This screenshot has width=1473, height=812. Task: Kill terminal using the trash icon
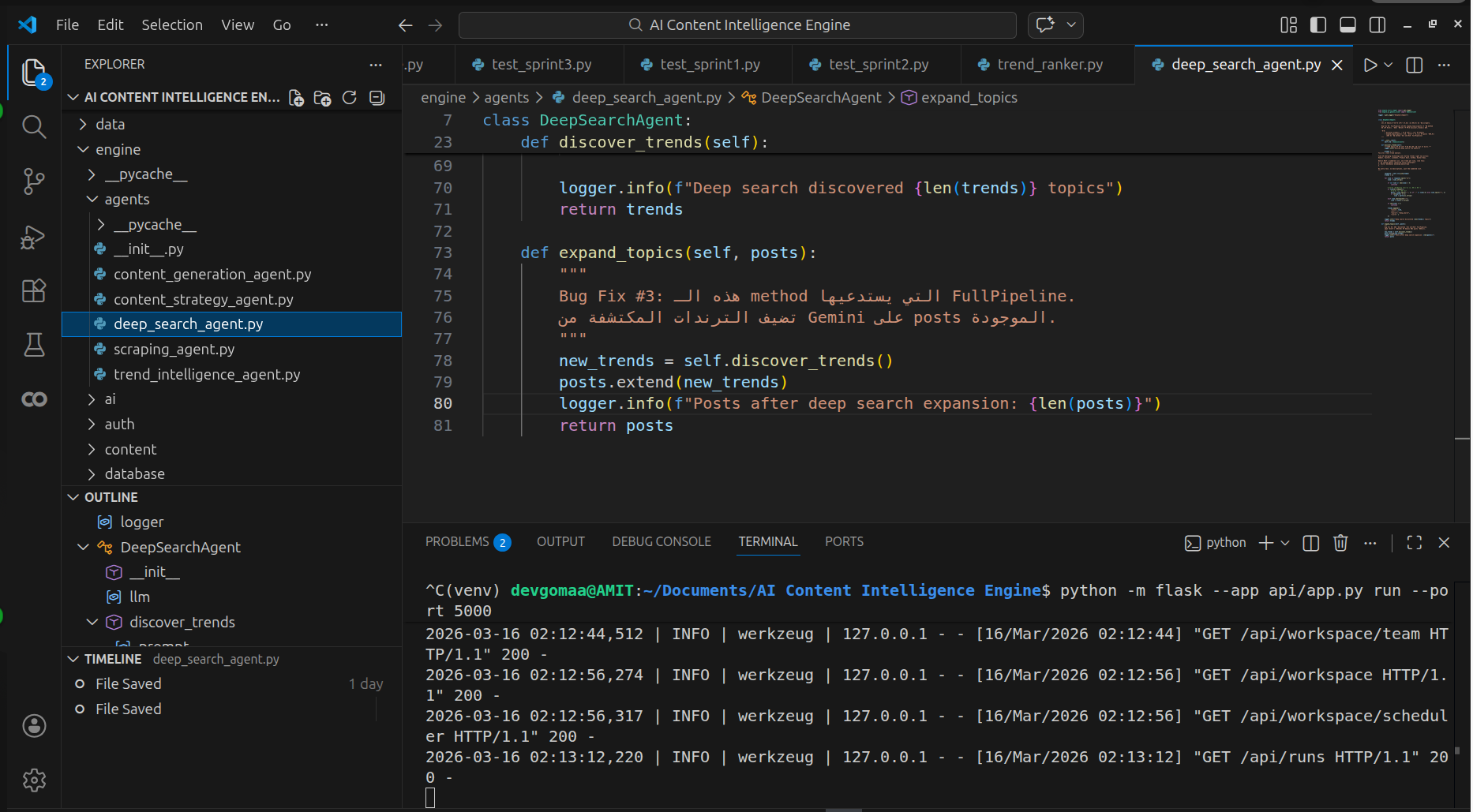click(x=1340, y=543)
